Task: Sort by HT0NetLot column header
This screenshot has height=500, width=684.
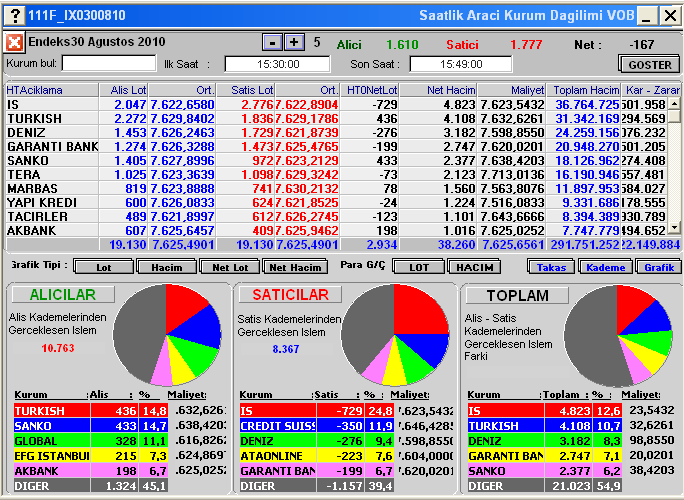Action: coord(370,90)
